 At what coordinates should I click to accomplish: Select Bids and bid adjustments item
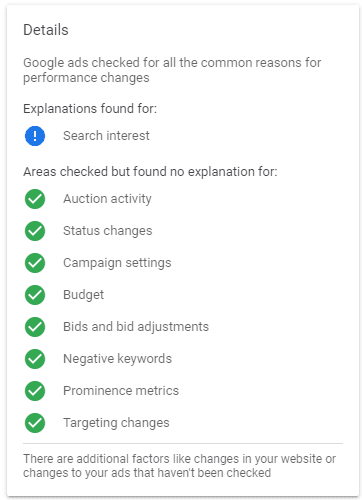tap(136, 327)
